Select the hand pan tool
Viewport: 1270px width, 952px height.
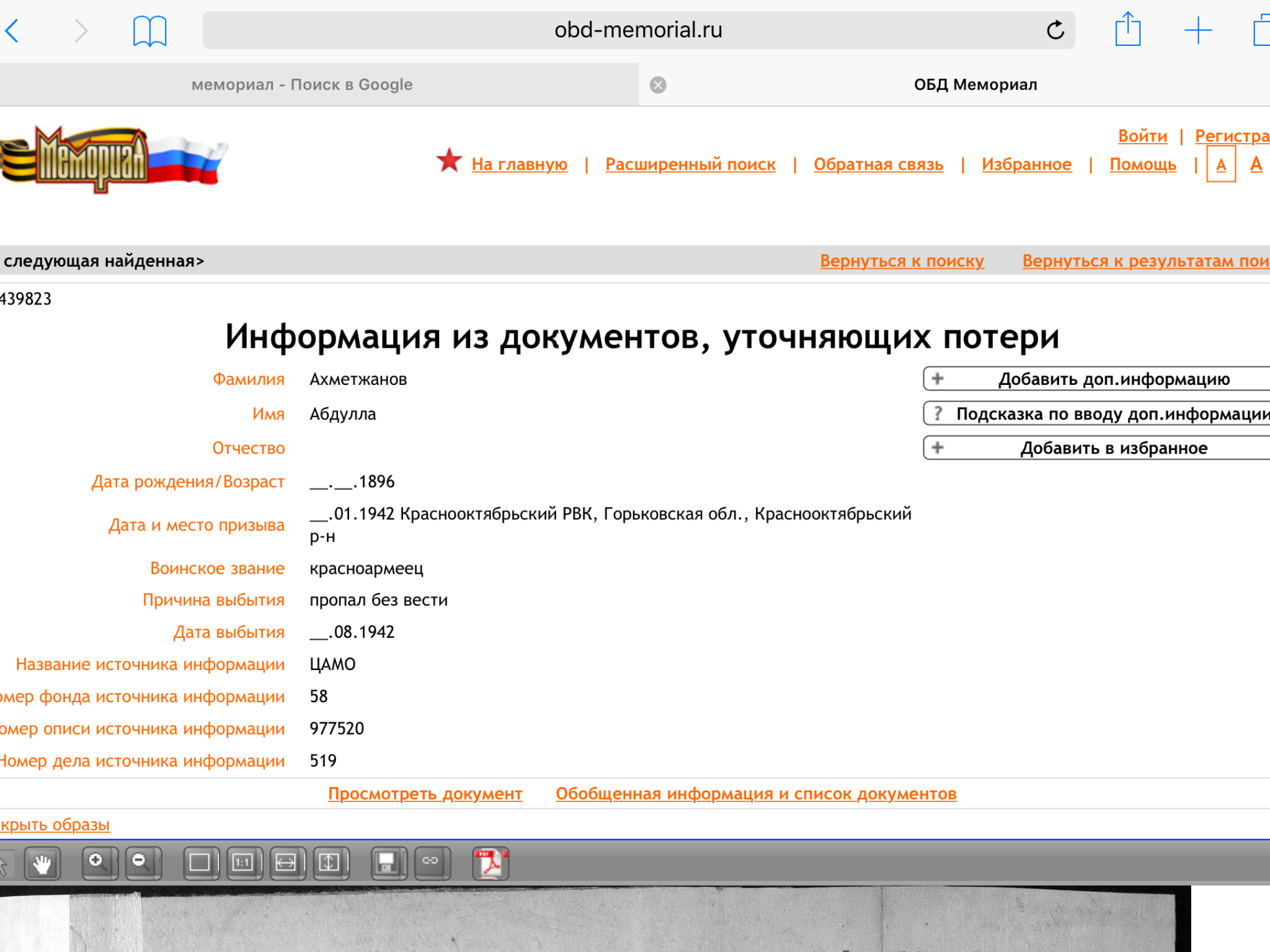coord(42,863)
